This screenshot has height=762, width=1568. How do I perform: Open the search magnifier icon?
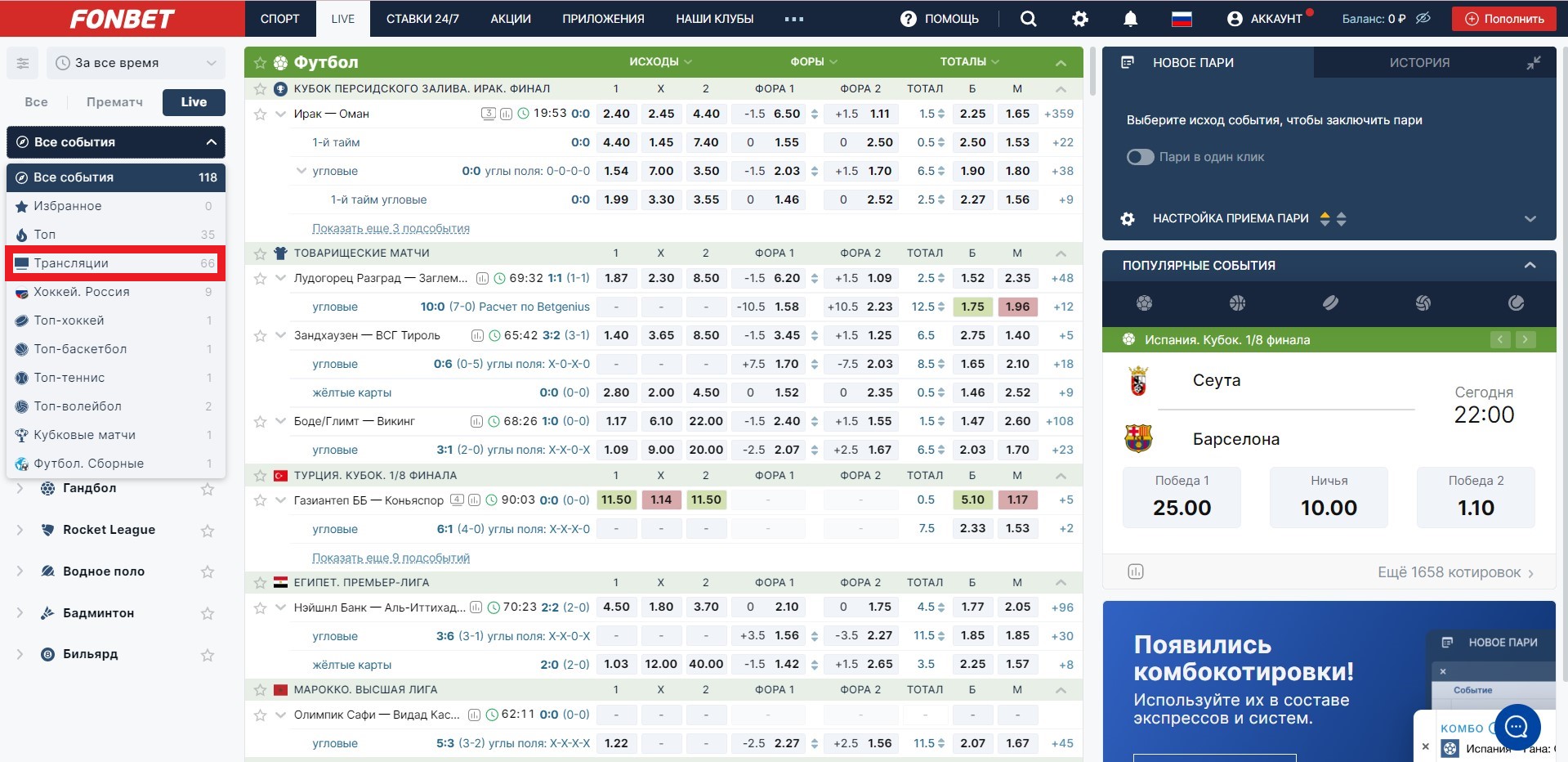coord(1028,19)
